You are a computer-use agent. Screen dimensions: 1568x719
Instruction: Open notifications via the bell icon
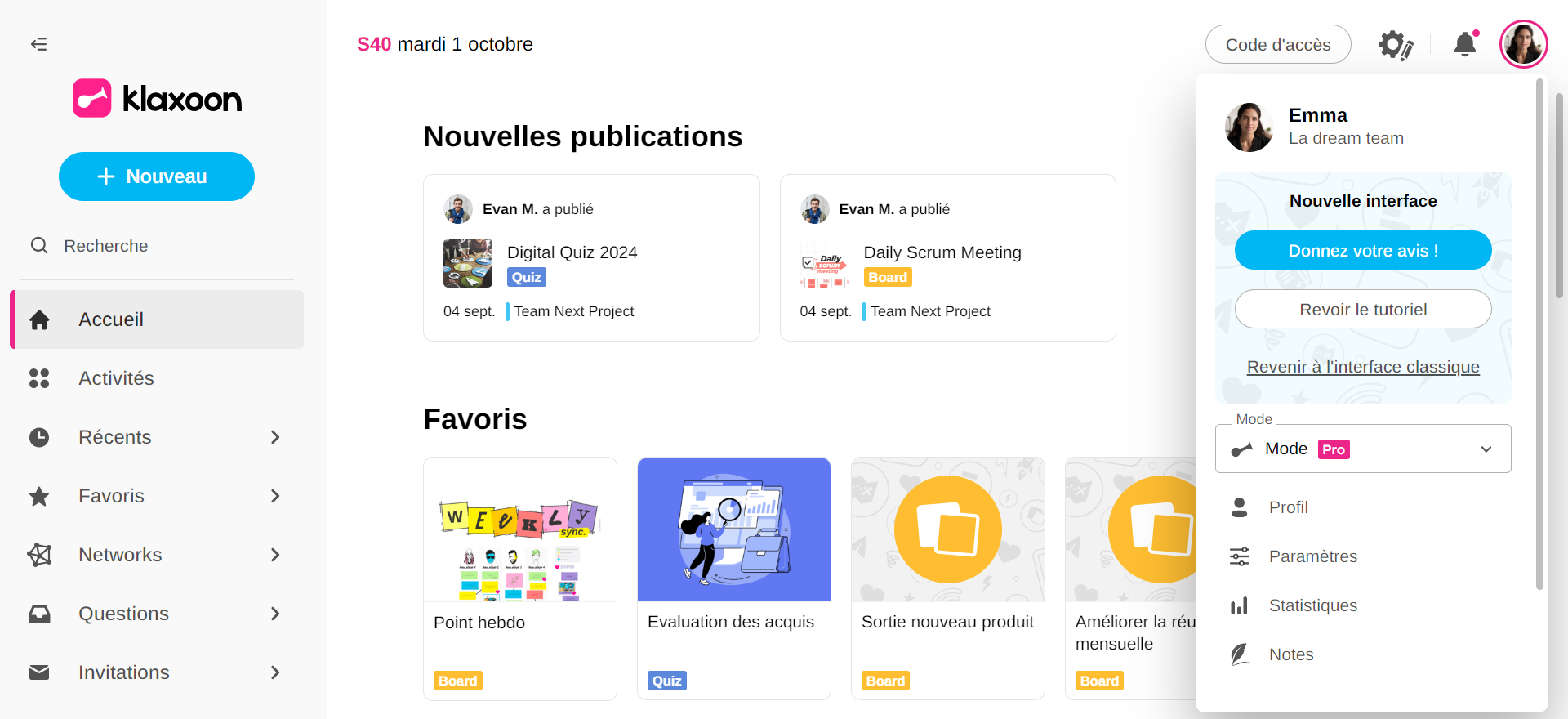1465,44
